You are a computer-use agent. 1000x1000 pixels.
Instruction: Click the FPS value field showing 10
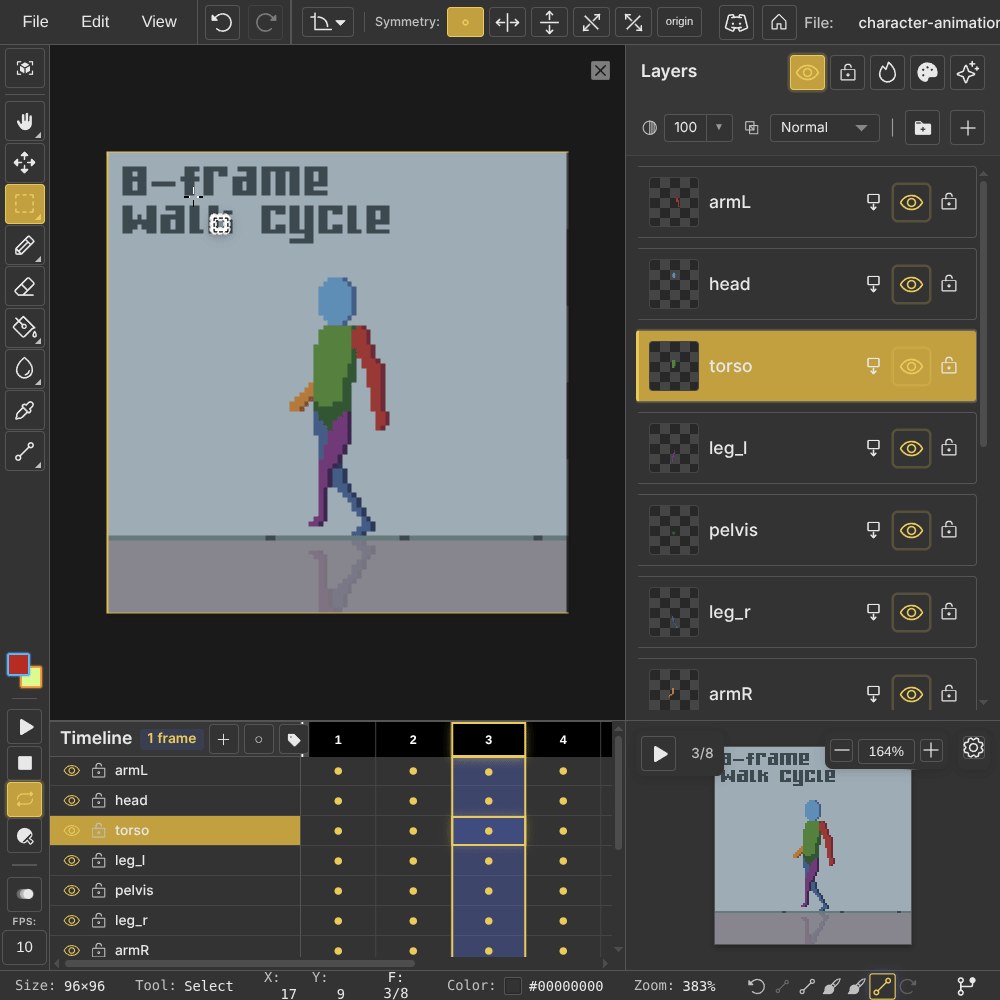(x=24, y=947)
